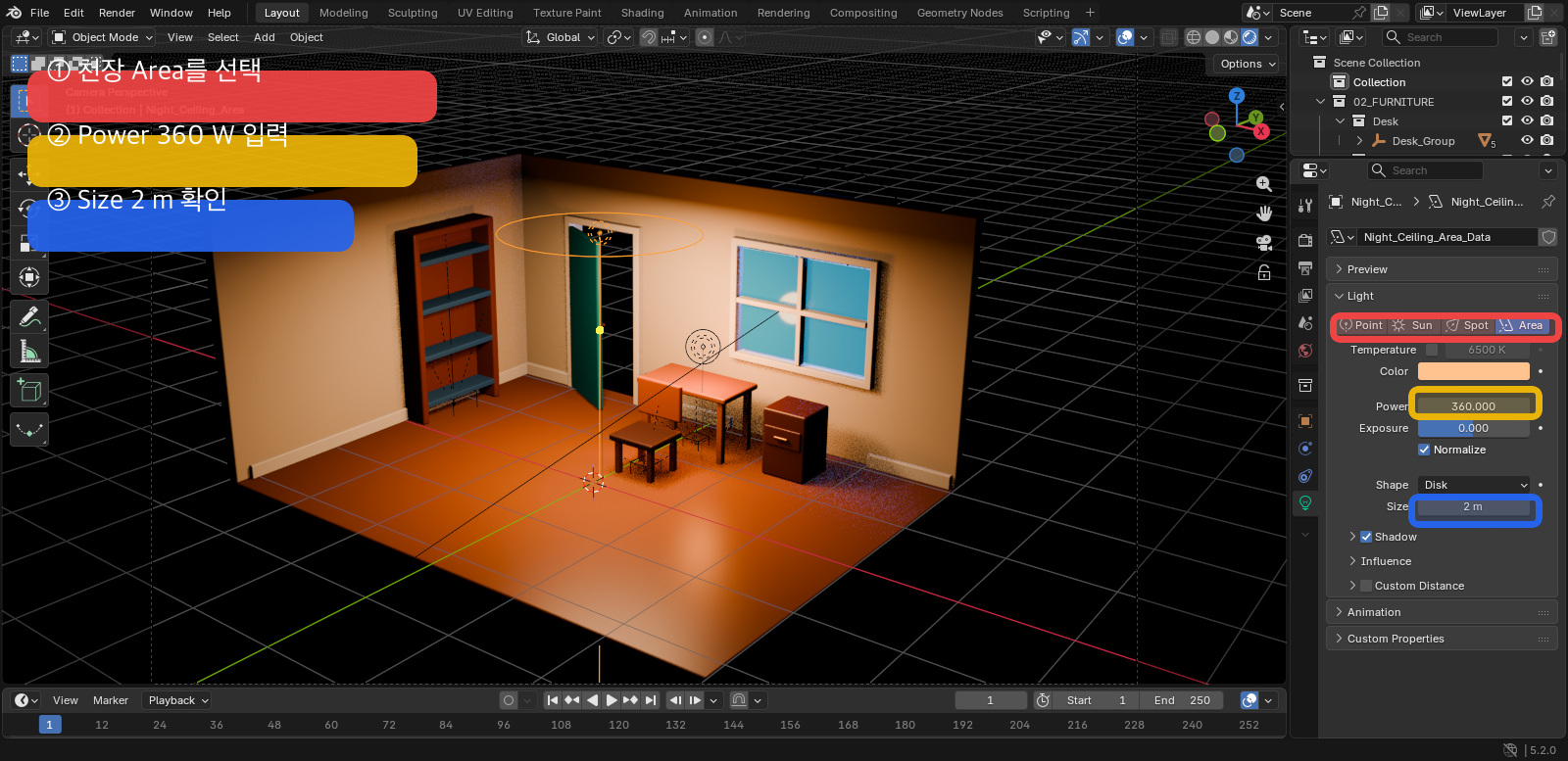Open the Output properties tab

click(x=1305, y=268)
